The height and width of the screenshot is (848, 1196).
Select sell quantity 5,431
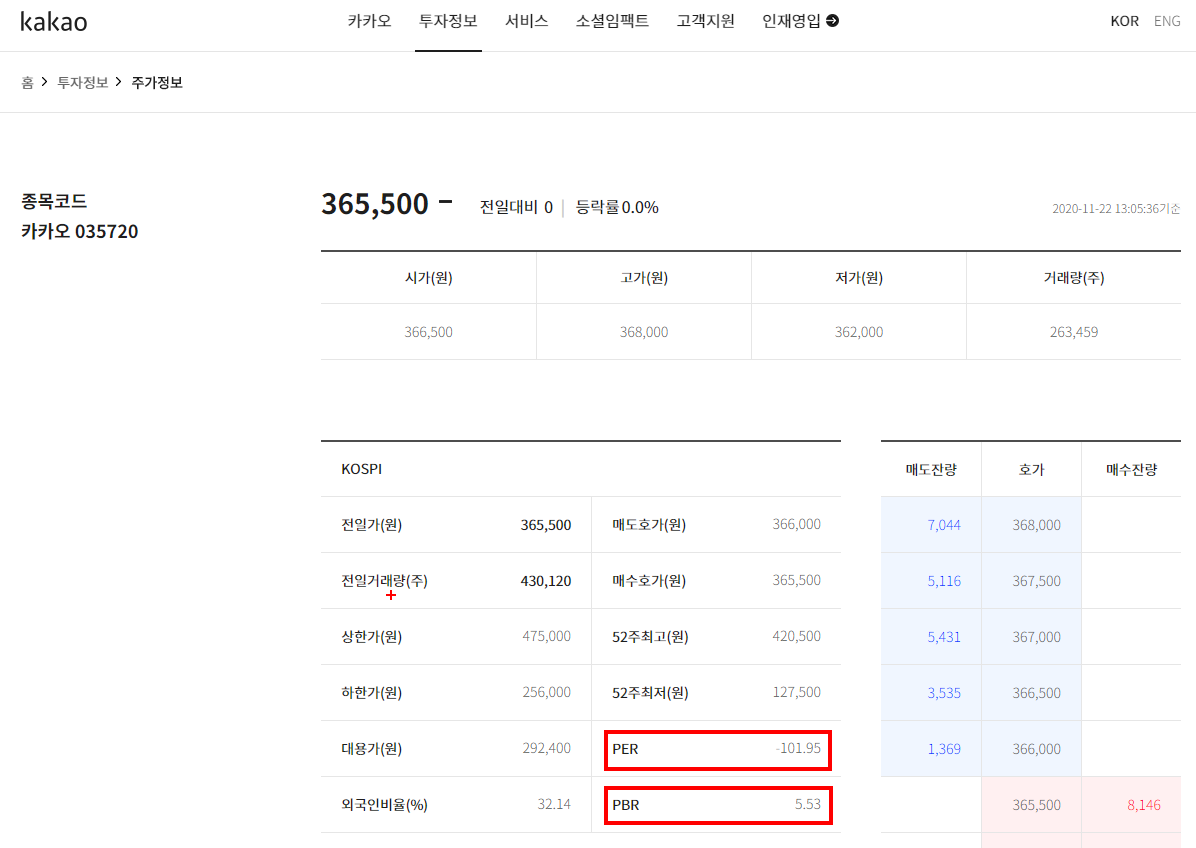944,637
